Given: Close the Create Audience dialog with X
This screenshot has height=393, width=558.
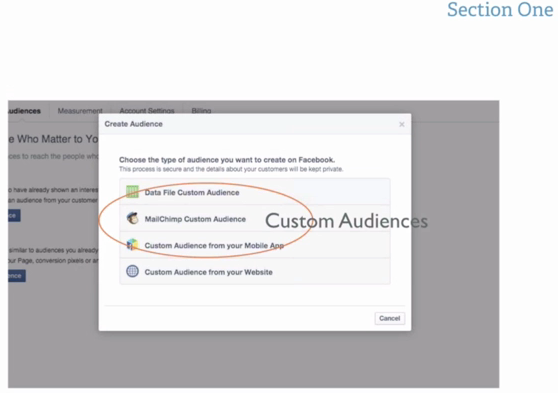Looking at the screenshot, I should [402, 124].
